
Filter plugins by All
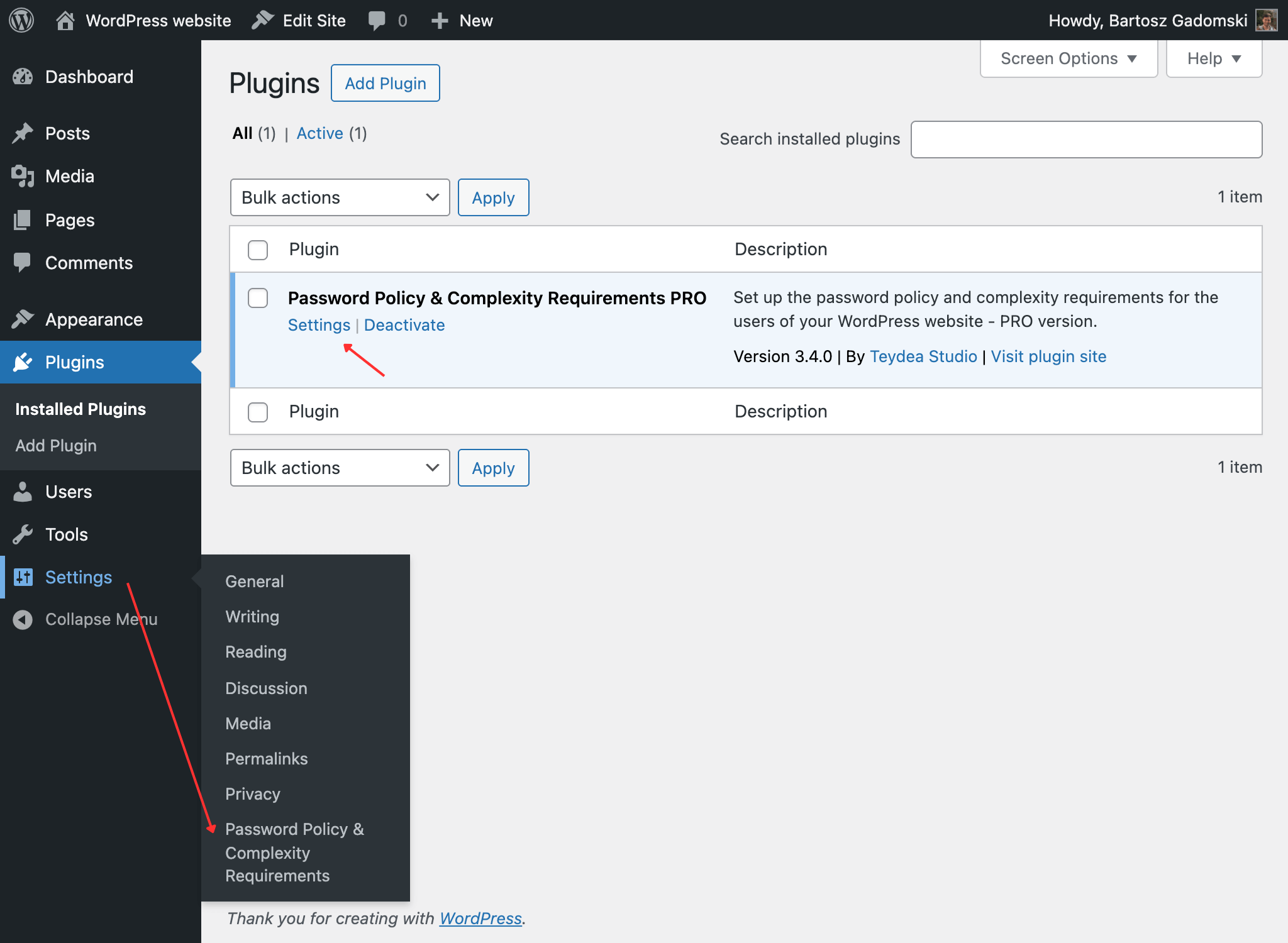point(242,133)
